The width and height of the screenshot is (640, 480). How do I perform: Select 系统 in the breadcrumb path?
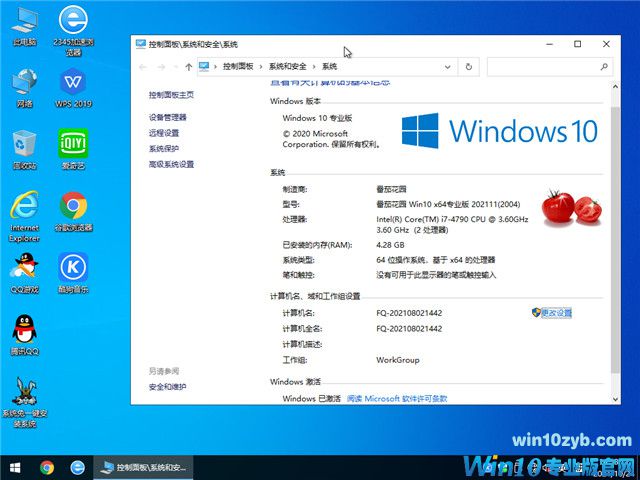329,66
